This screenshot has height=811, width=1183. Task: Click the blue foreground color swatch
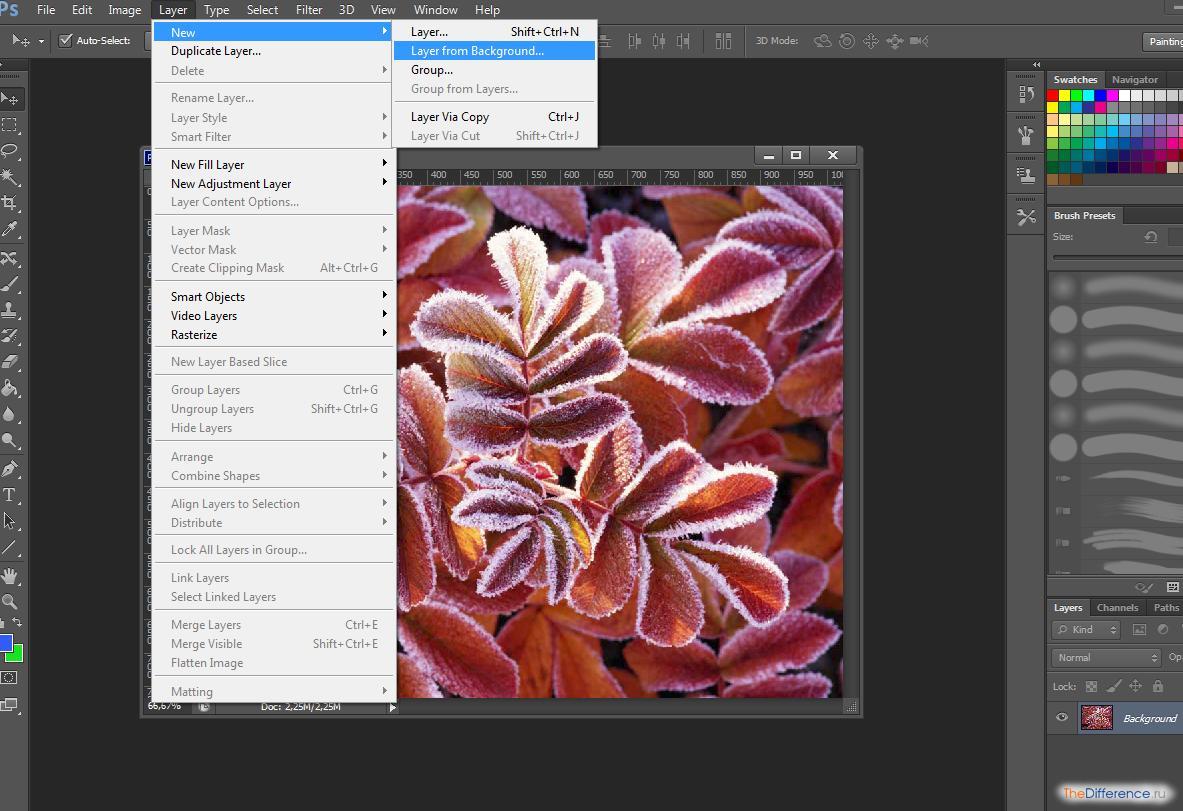(4, 643)
